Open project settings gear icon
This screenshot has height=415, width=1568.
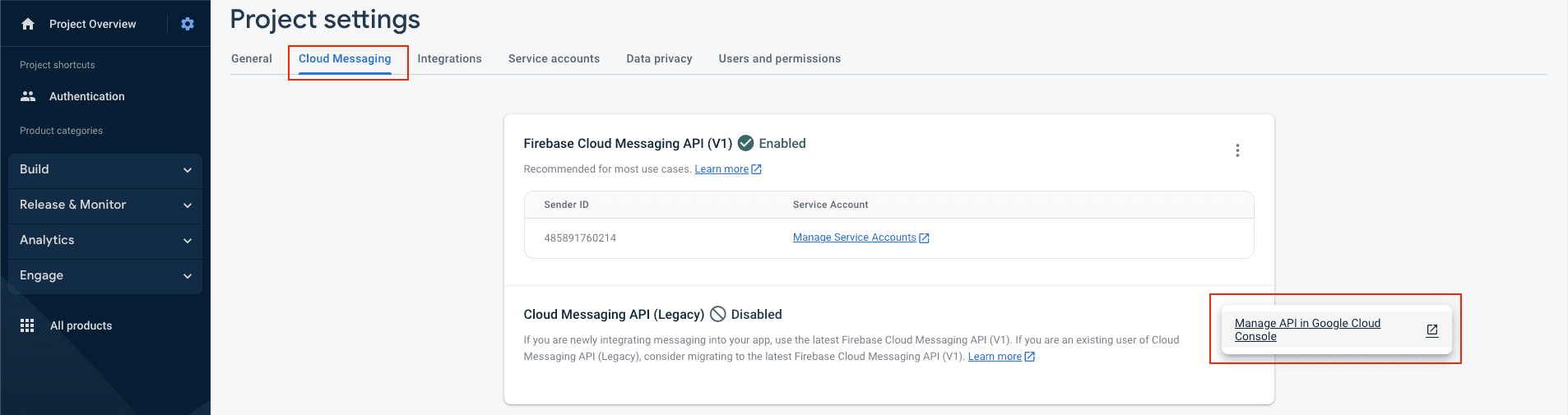188,24
